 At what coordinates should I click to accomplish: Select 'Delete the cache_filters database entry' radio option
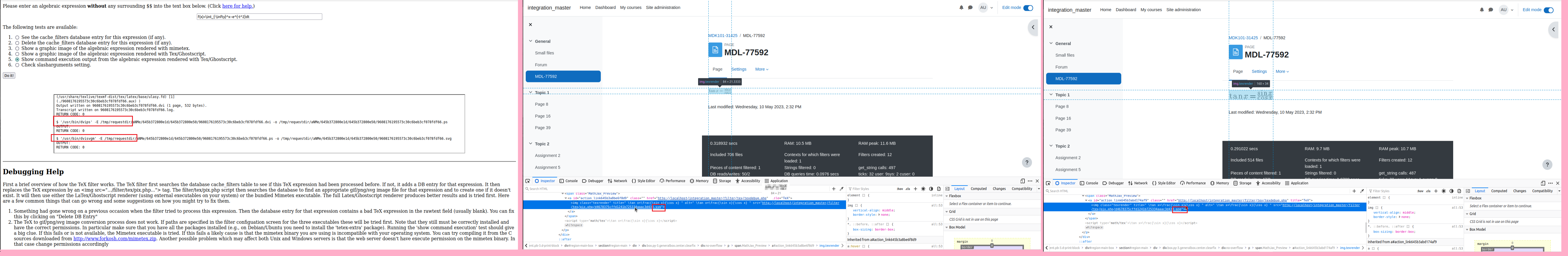(x=17, y=43)
